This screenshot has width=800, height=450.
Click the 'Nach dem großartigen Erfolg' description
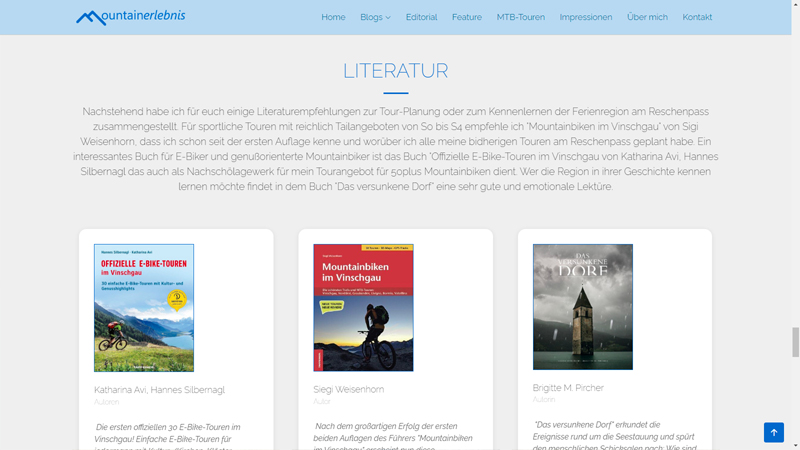click(x=393, y=437)
